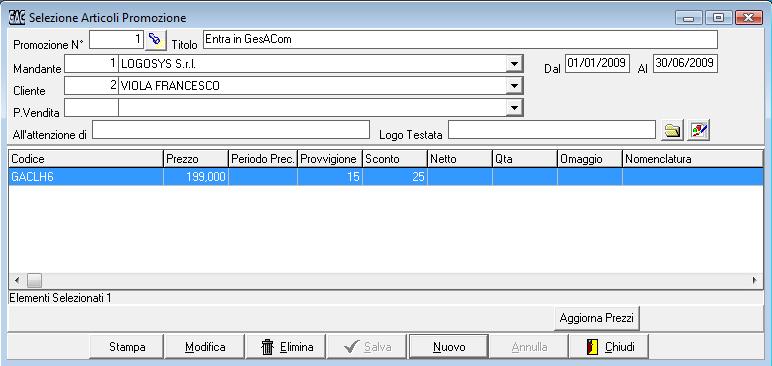Click the Omaggio column header
The height and width of the screenshot is (366, 772).
(590, 159)
